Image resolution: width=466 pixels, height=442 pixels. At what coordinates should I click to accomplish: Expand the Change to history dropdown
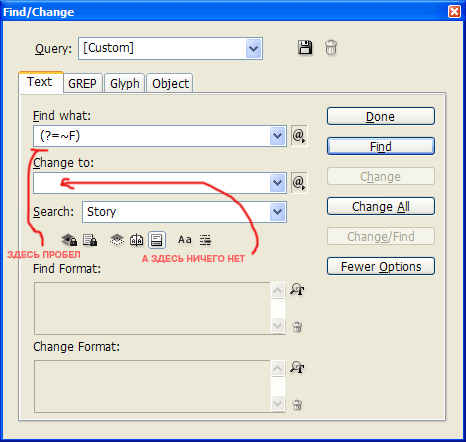coord(278,183)
